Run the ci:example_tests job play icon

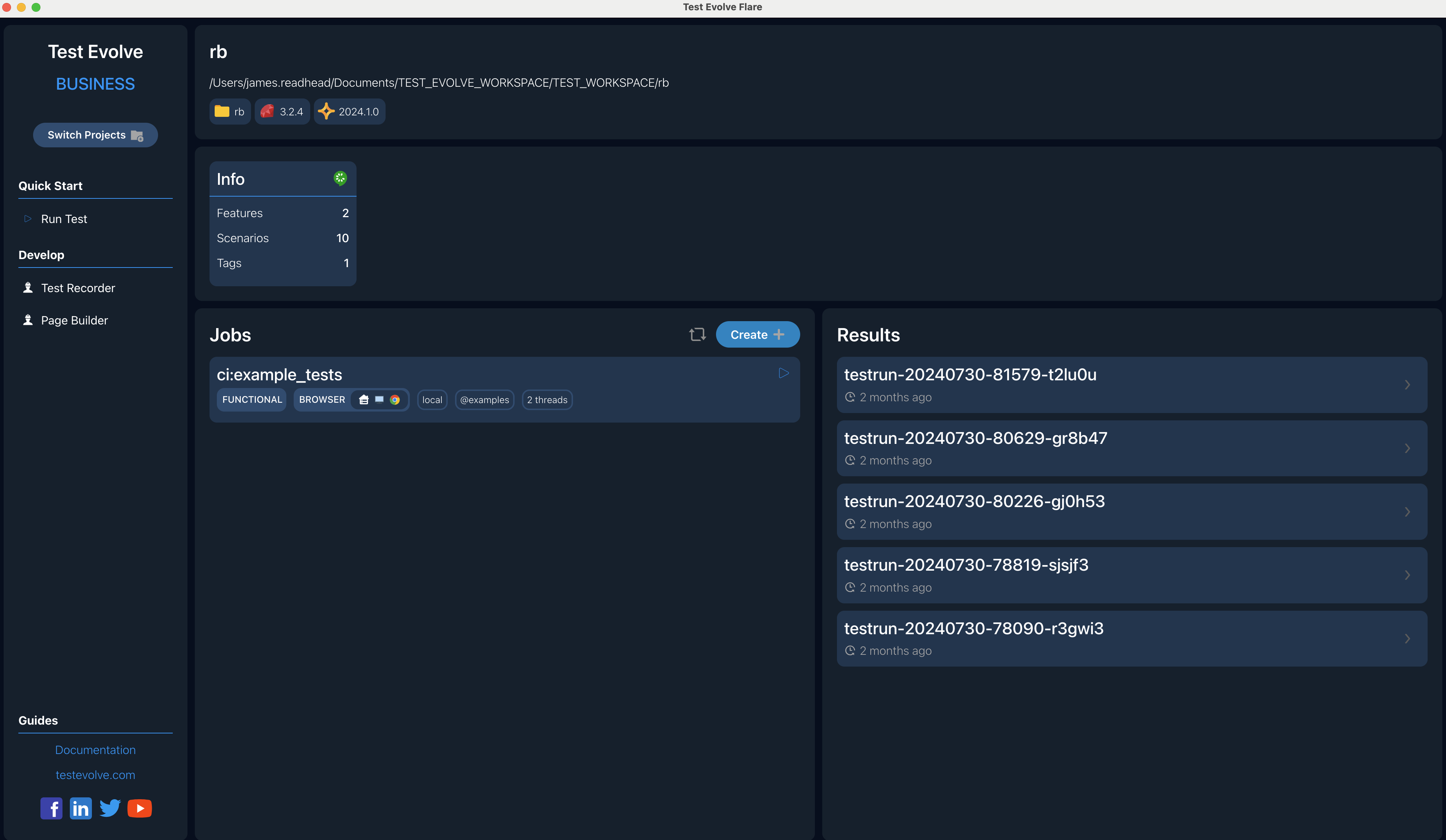point(784,373)
